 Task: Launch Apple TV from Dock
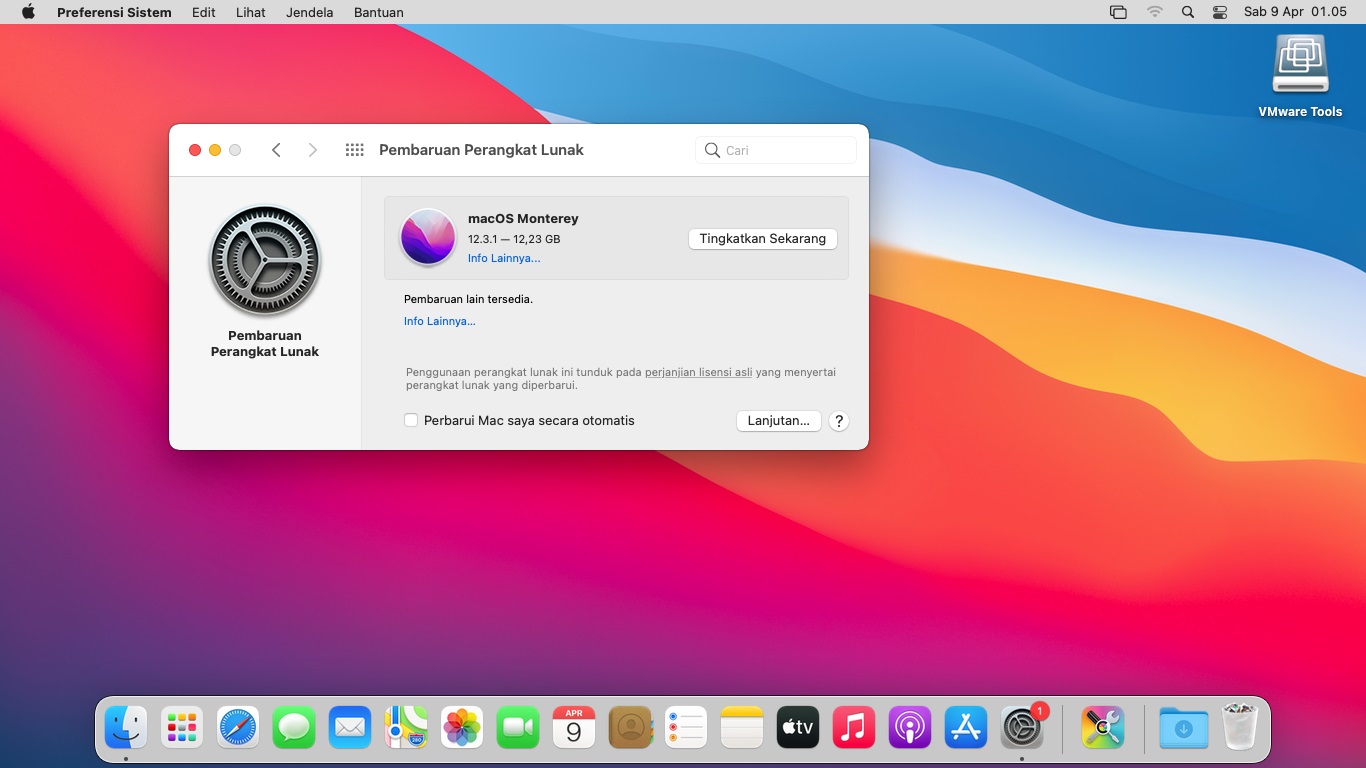pos(798,727)
